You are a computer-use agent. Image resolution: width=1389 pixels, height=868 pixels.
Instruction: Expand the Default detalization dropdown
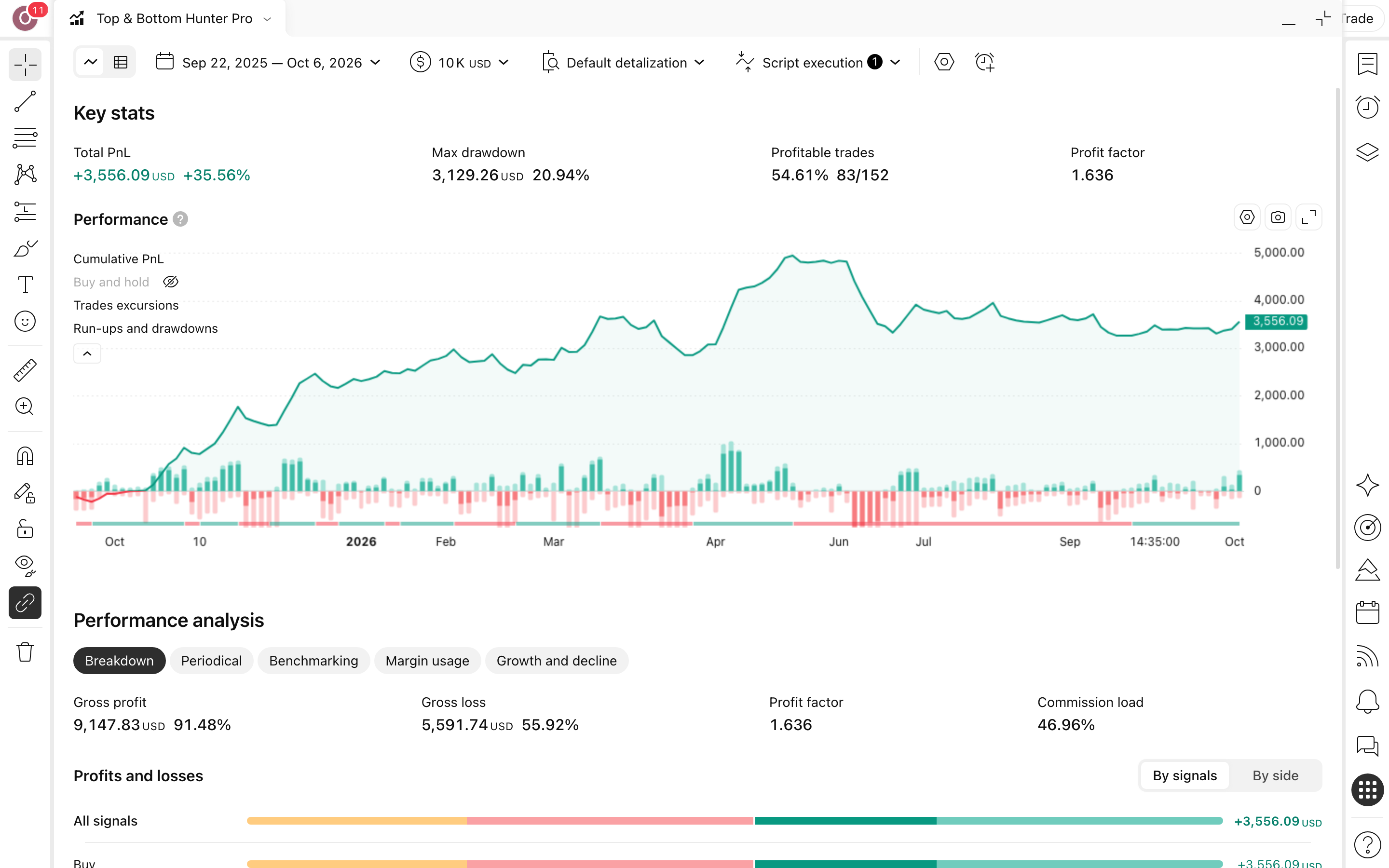[x=623, y=62]
